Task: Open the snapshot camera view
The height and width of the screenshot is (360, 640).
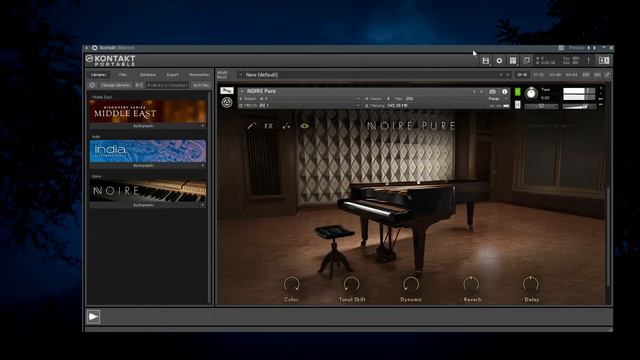Action: [x=493, y=91]
